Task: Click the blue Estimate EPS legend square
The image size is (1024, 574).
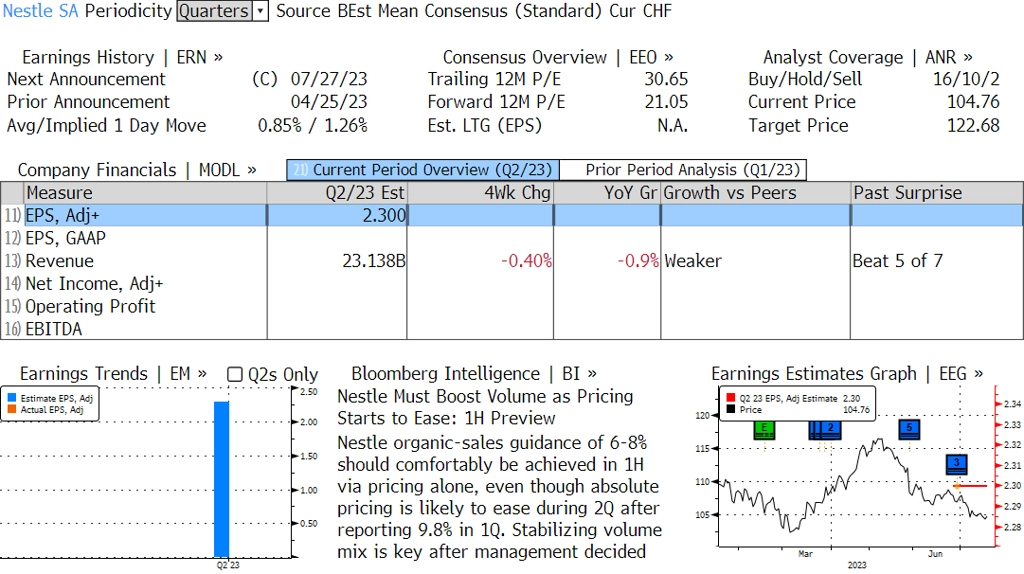Action: click(12, 398)
